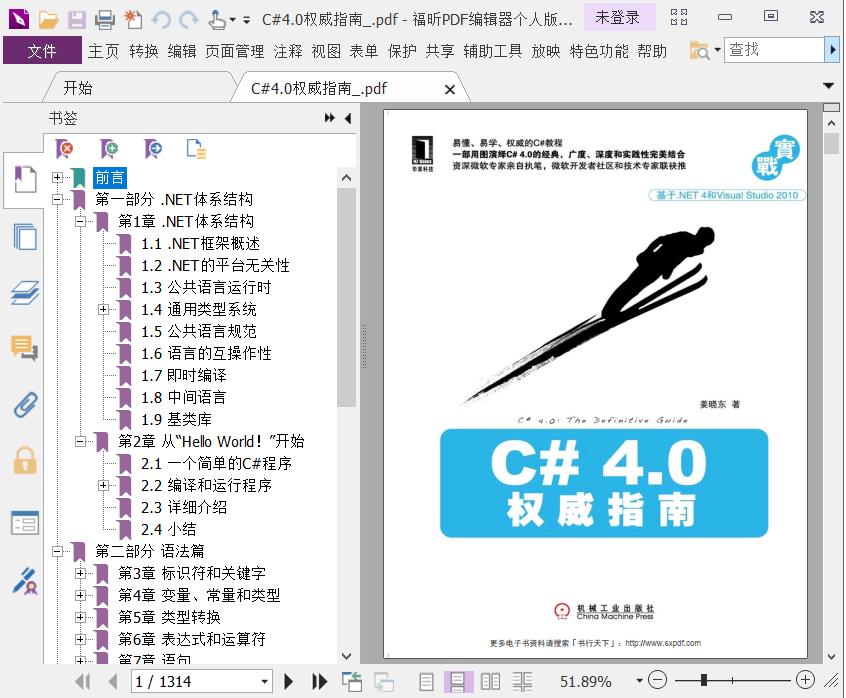This screenshot has width=846, height=698.
Task: Select the 2.4 小结 bookmark
Action: pos(168,529)
